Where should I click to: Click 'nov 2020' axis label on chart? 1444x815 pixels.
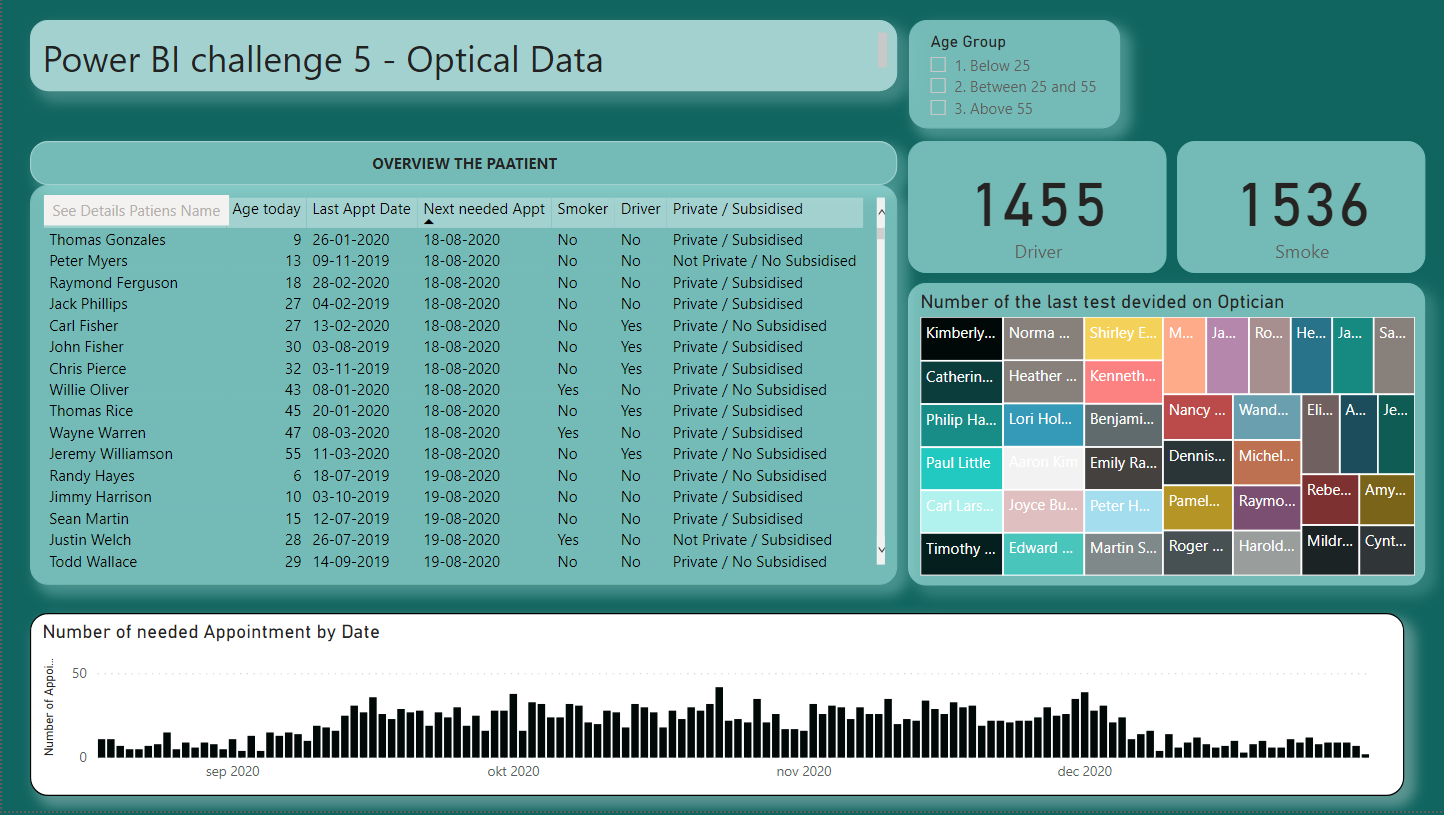click(x=804, y=771)
